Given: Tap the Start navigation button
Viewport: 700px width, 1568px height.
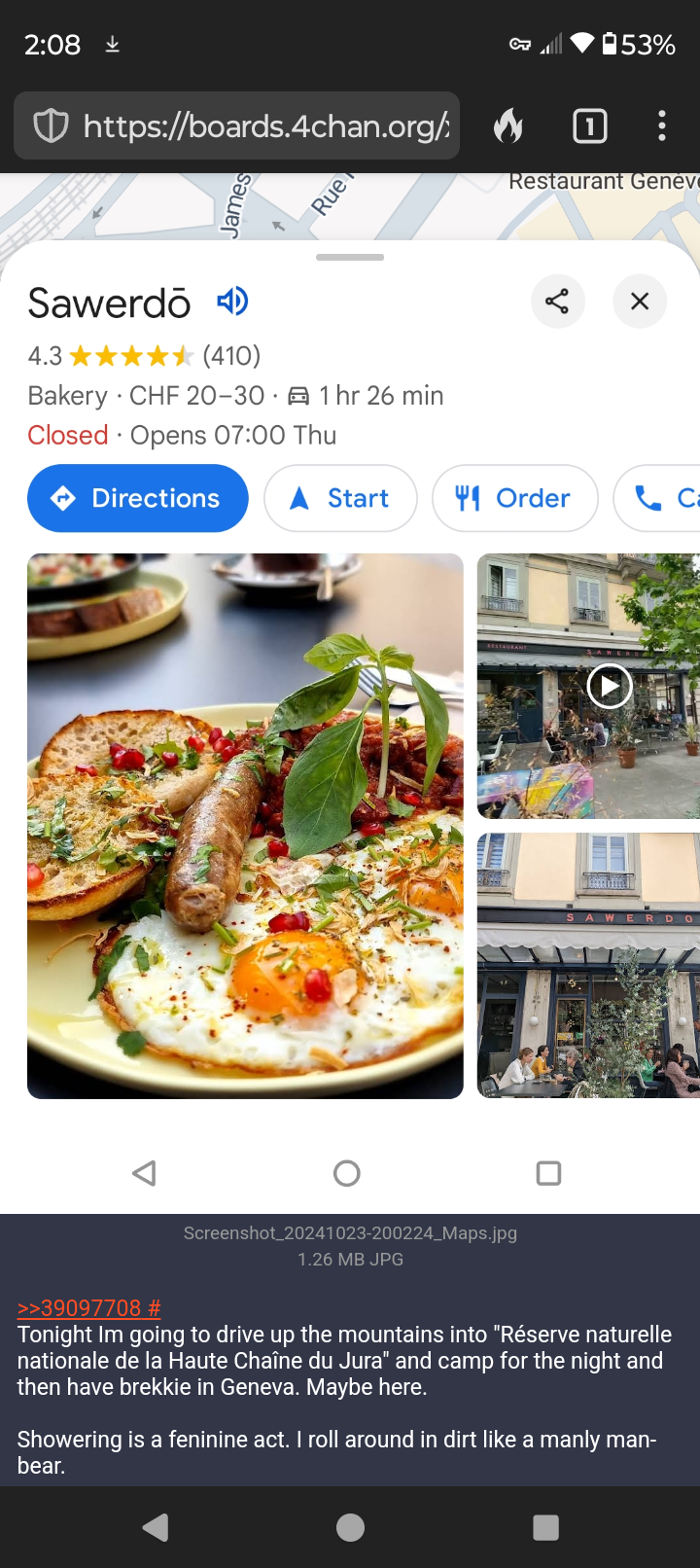Looking at the screenshot, I should 340,498.
